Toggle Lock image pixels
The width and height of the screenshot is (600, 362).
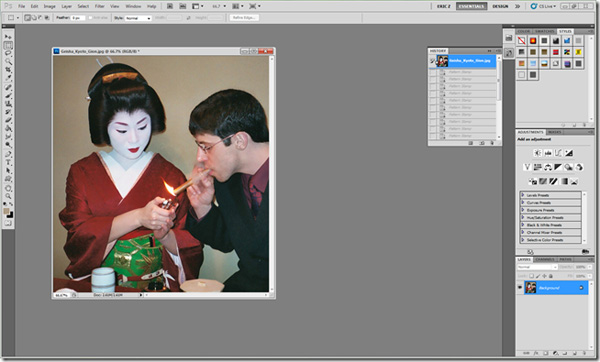(x=538, y=276)
